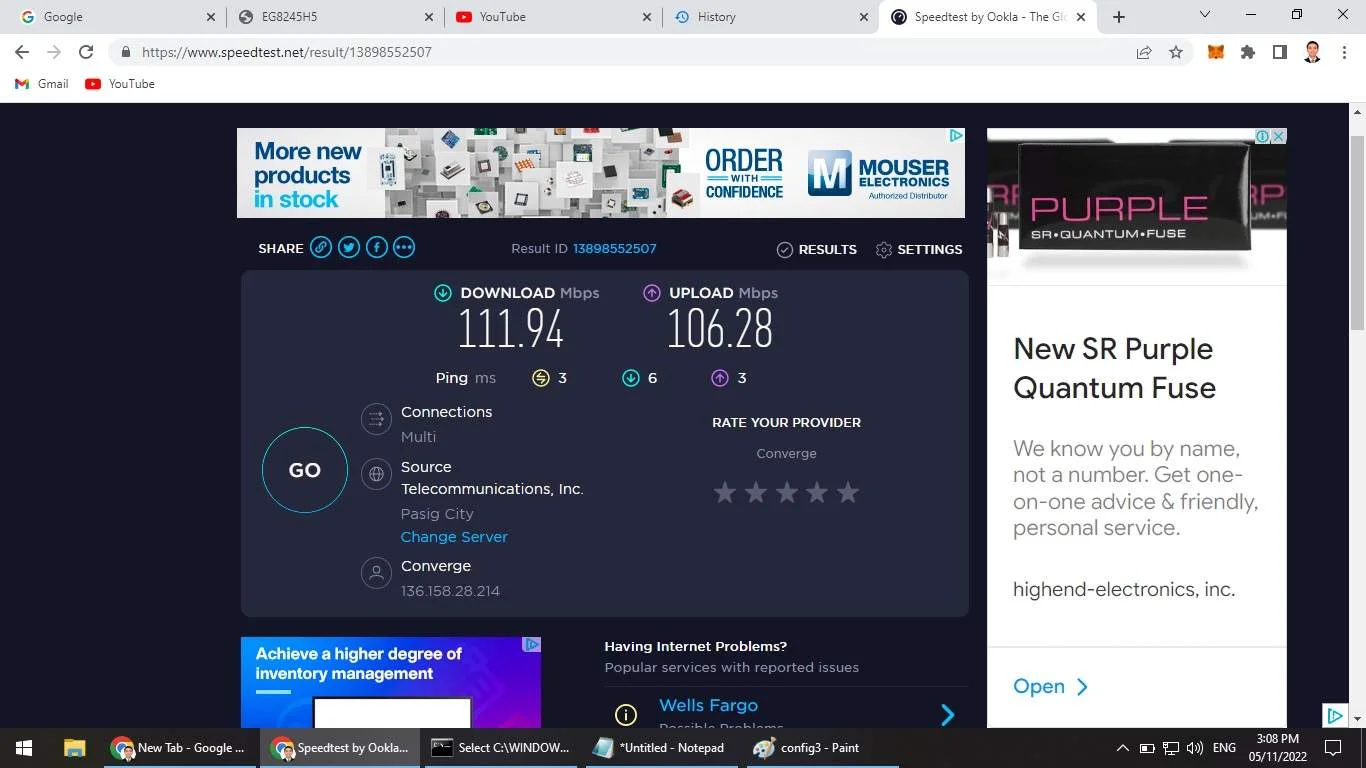Image resolution: width=1366 pixels, height=768 pixels.
Task: Copy the share link icon
Action: pyautogui.click(x=321, y=248)
